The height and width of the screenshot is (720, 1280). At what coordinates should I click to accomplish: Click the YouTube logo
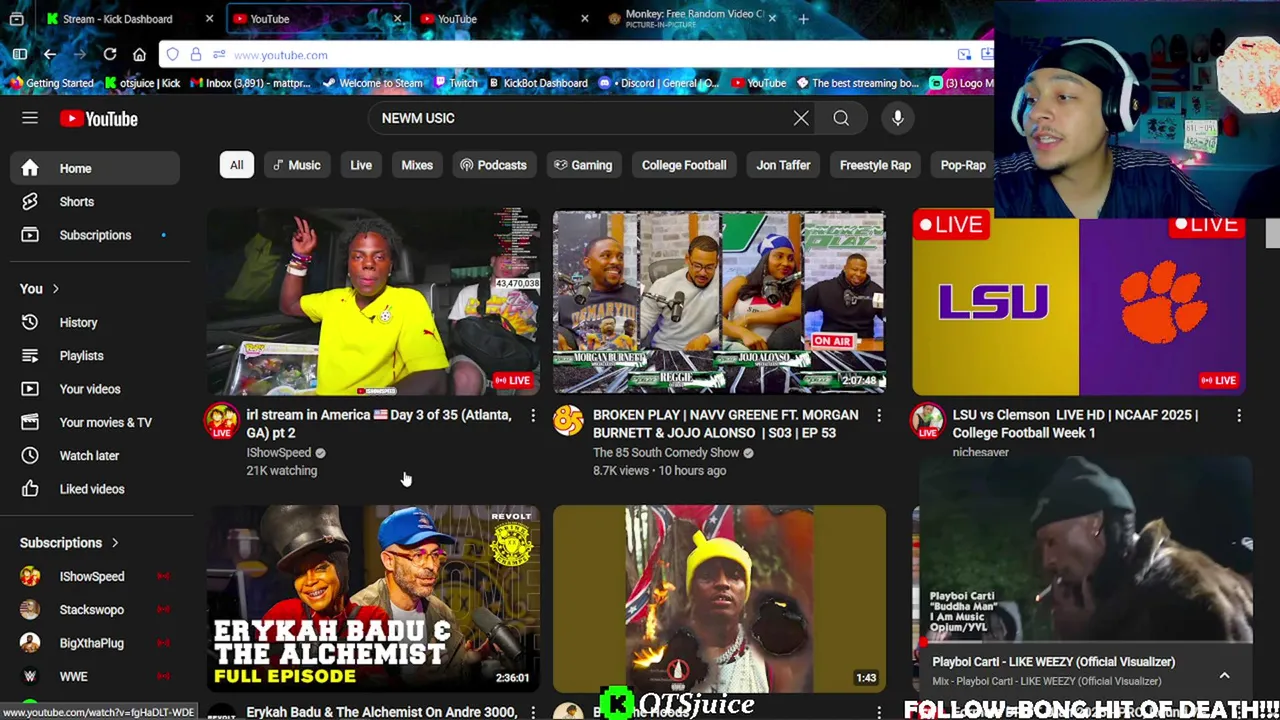pyautogui.click(x=98, y=119)
